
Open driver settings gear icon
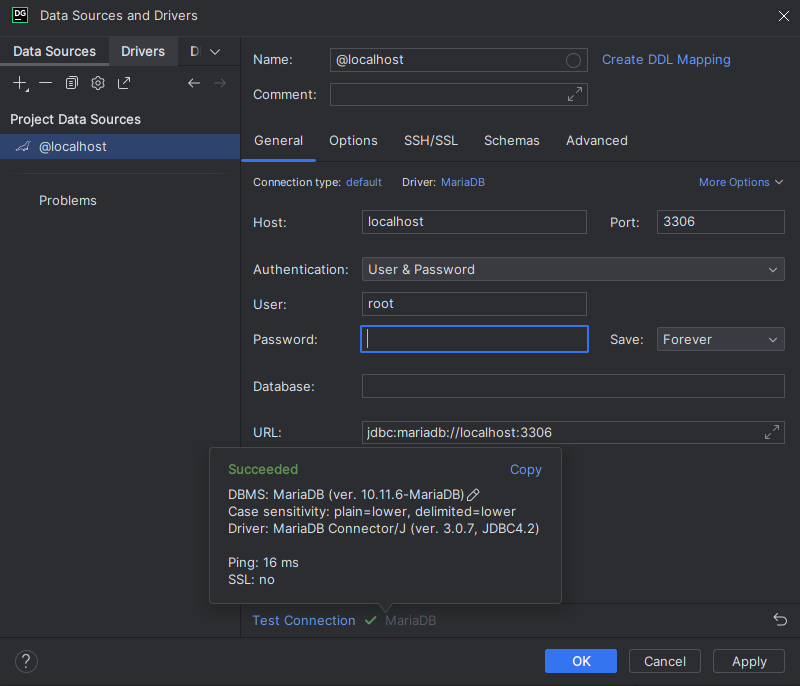coord(97,83)
